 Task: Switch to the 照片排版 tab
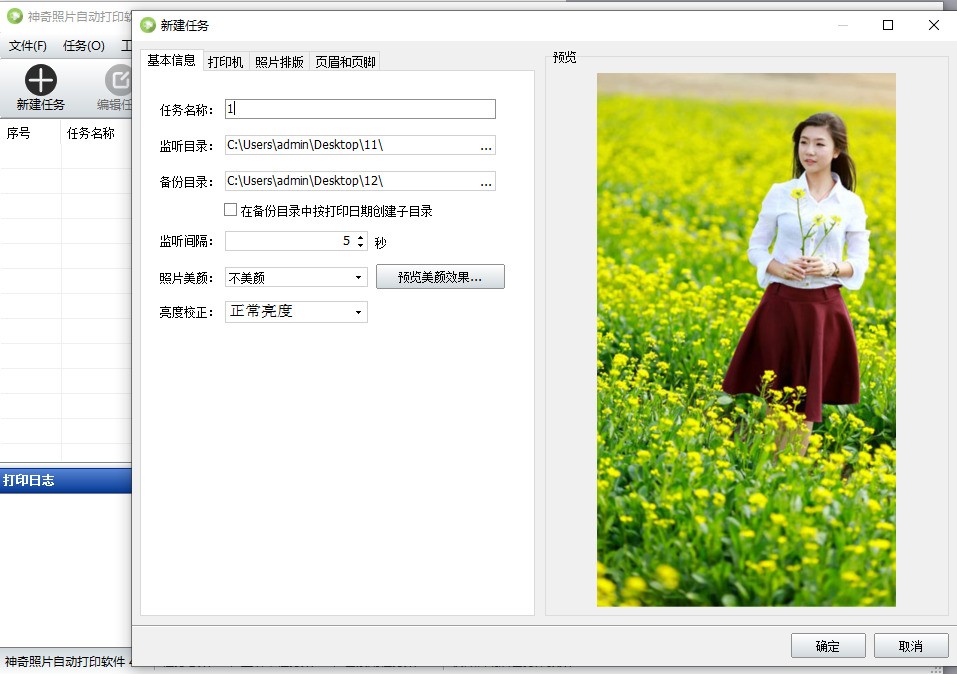279,62
